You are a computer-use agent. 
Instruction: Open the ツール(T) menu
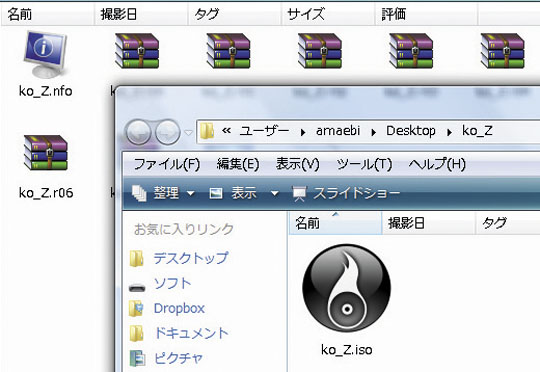point(364,164)
